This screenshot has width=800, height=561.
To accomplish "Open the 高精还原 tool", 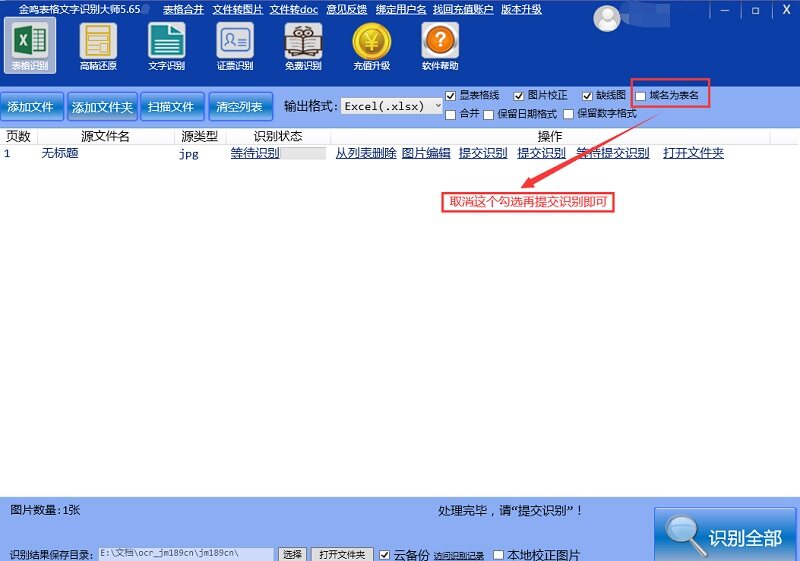I will coord(98,46).
